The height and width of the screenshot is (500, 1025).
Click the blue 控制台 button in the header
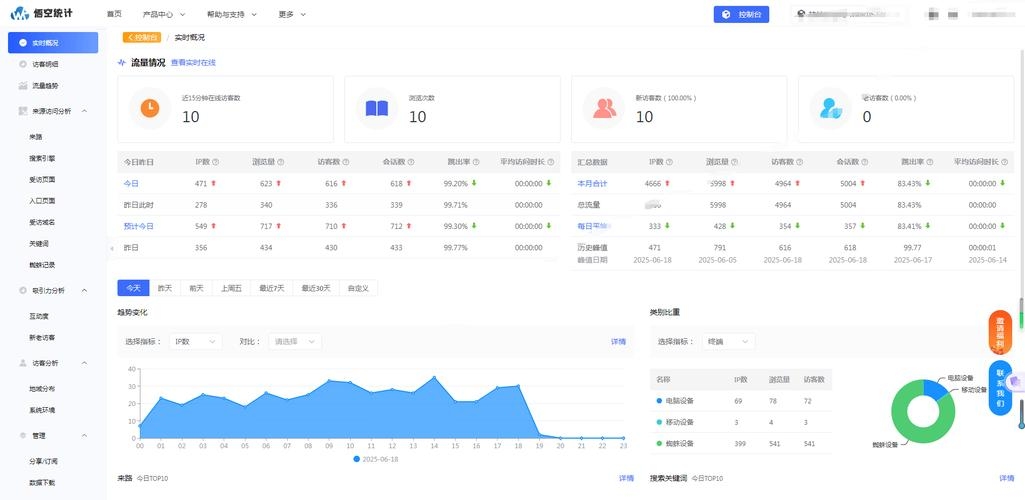pyautogui.click(x=741, y=15)
